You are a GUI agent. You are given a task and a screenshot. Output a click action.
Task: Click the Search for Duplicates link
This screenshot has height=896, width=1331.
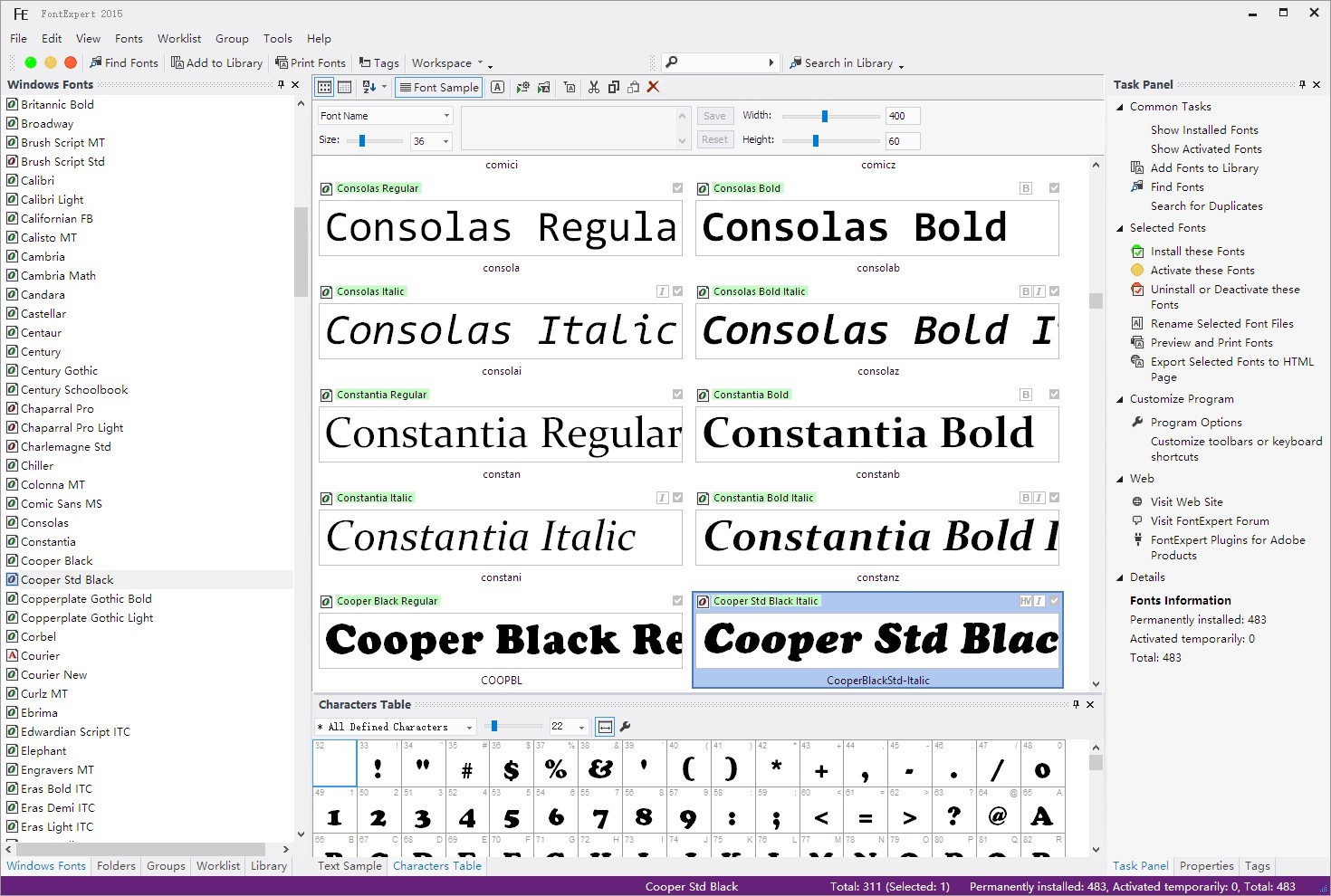click(1206, 205)
